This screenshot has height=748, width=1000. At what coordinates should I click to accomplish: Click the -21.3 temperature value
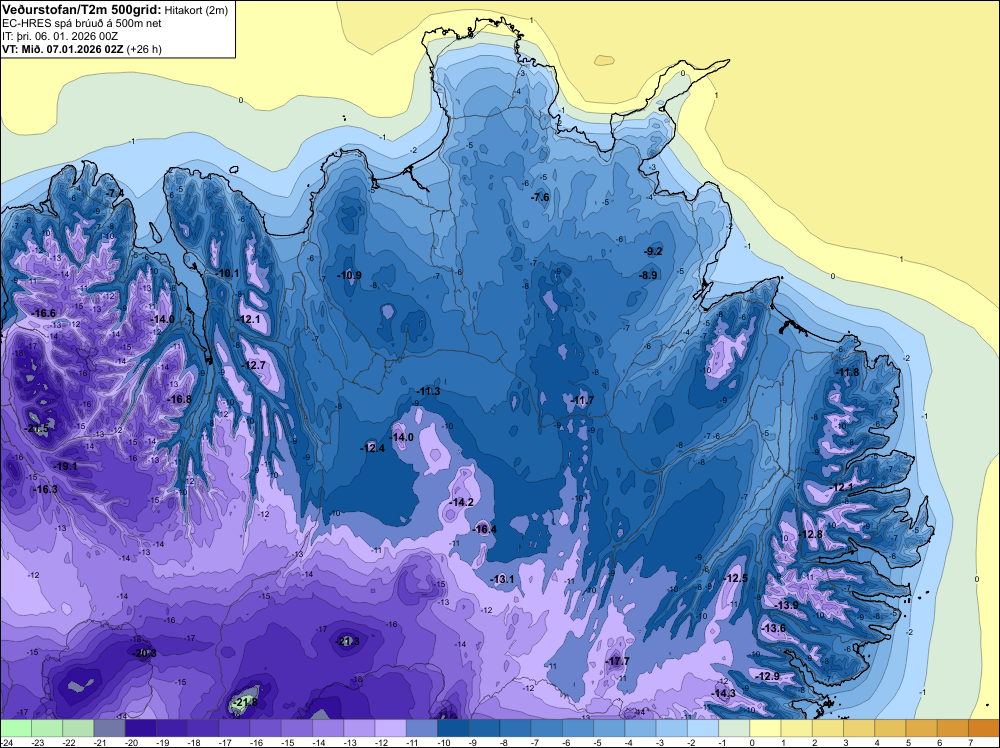[348, 641]
